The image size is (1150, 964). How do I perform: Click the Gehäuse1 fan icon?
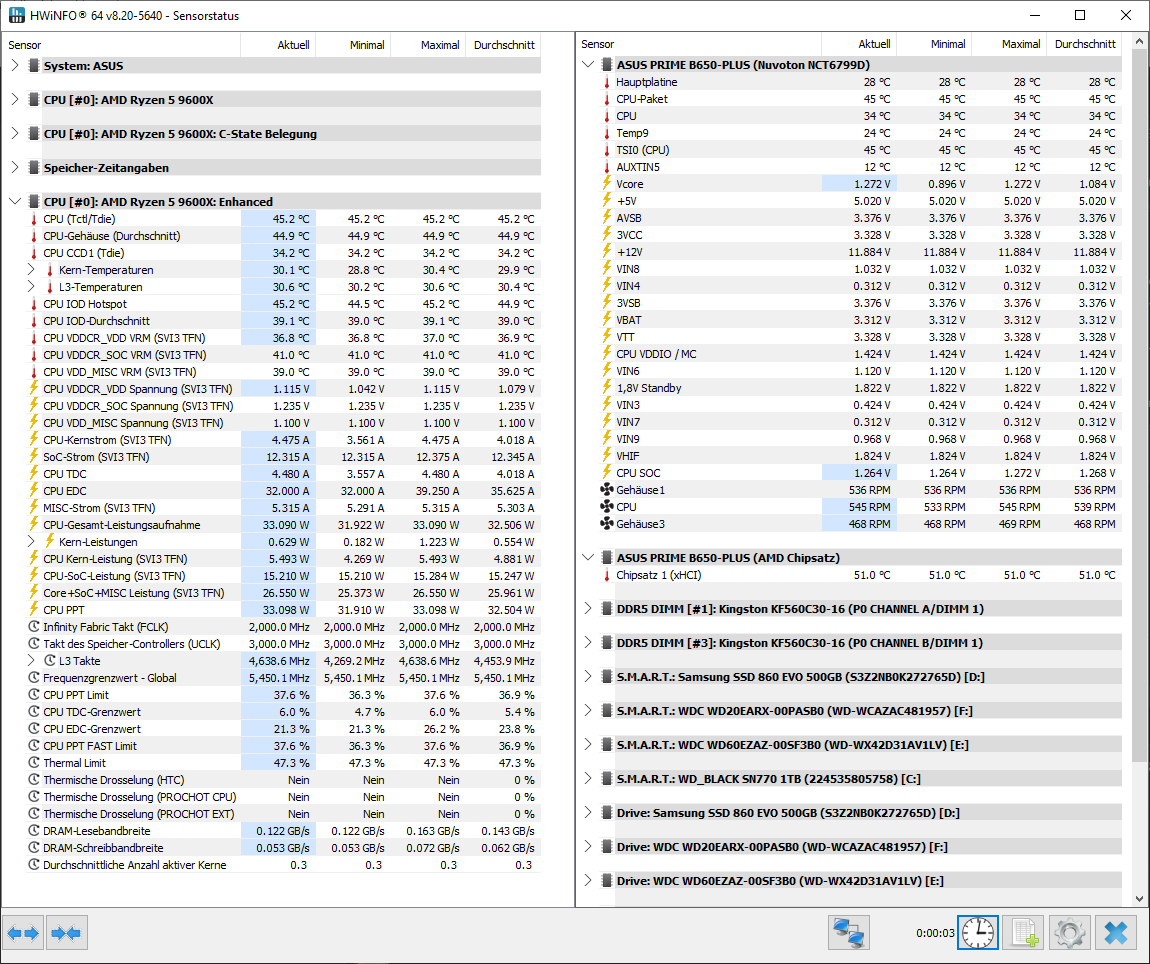pyautogui.click(x=607, y=490)
